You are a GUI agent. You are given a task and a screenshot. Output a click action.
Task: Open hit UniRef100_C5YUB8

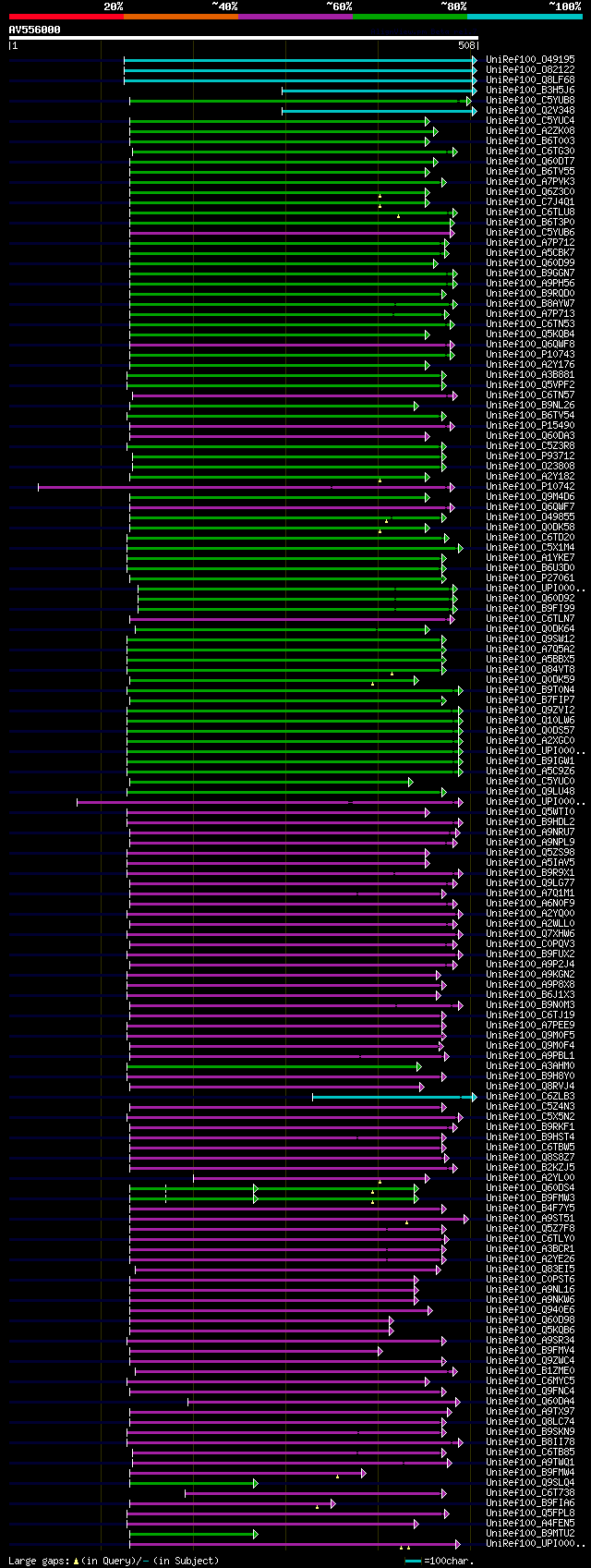coord(530,101)
